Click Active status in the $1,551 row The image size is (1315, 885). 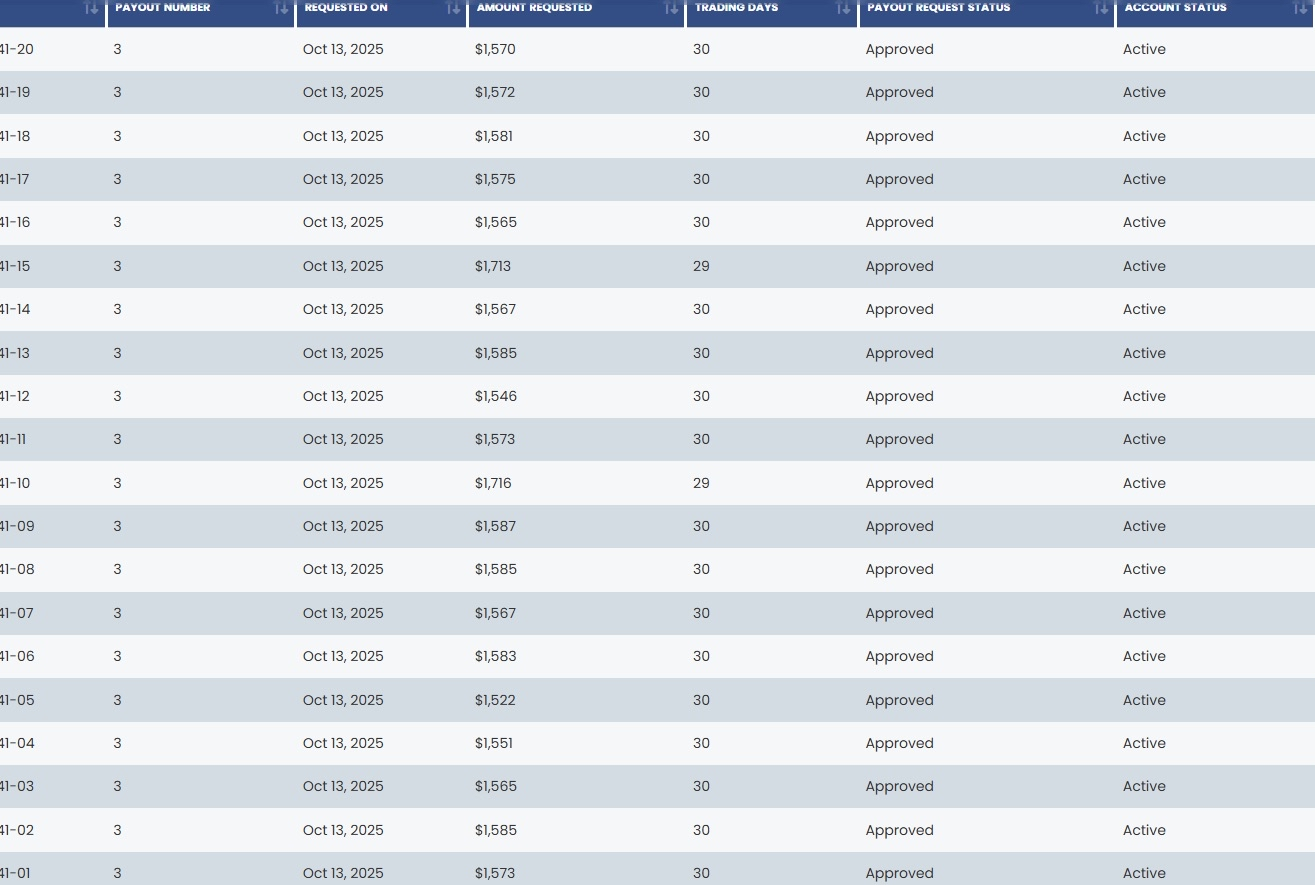click(x=1144, y=743)
